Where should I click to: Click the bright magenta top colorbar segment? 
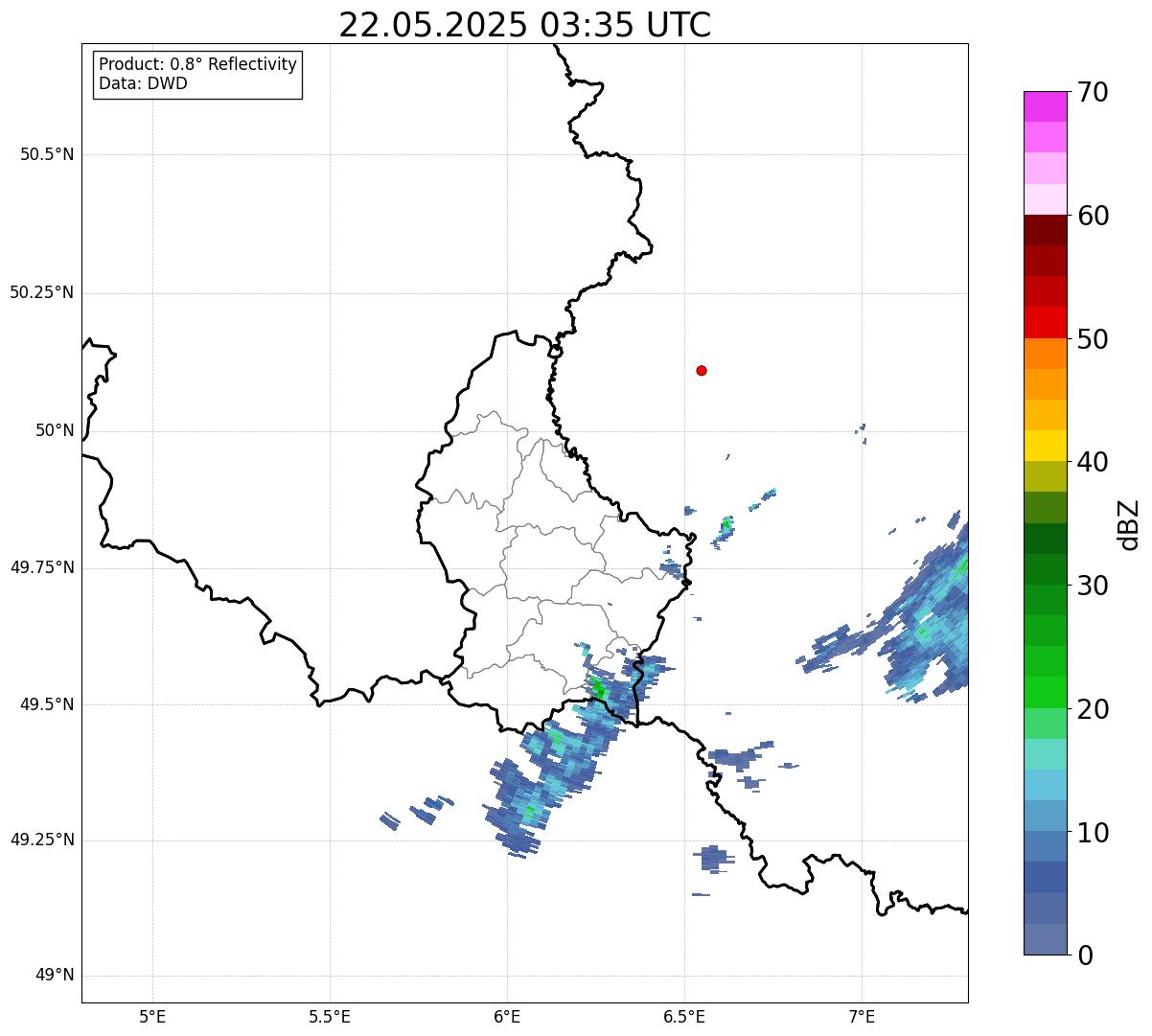[x=1045, y=106]
